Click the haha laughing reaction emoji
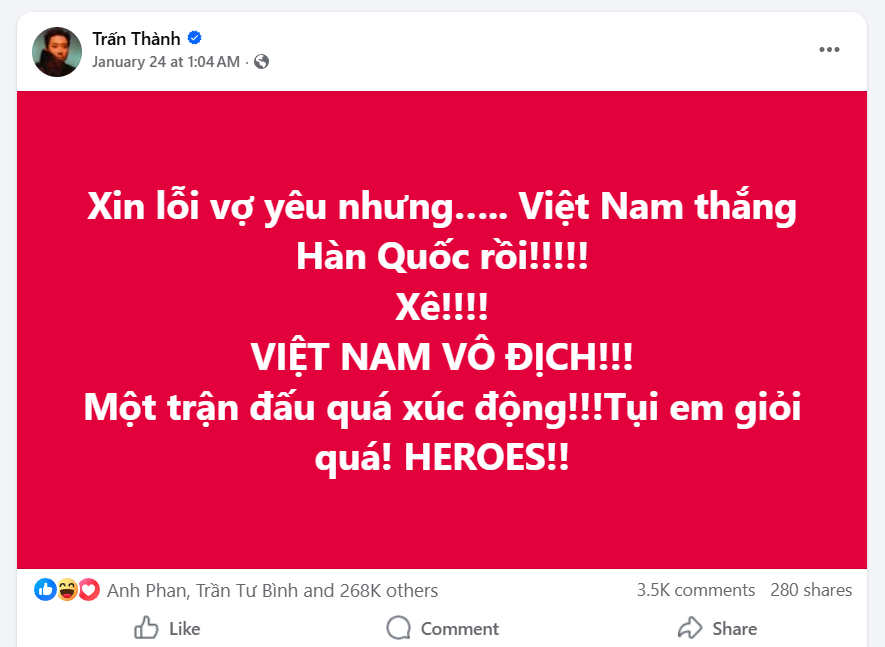 (66, 589)
